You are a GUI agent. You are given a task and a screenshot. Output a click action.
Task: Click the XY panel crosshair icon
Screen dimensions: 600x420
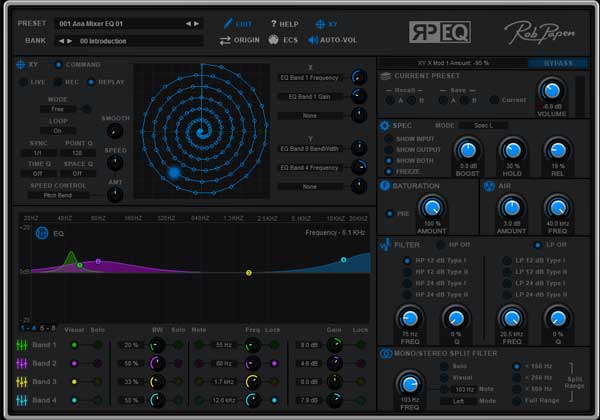[21, 65]
